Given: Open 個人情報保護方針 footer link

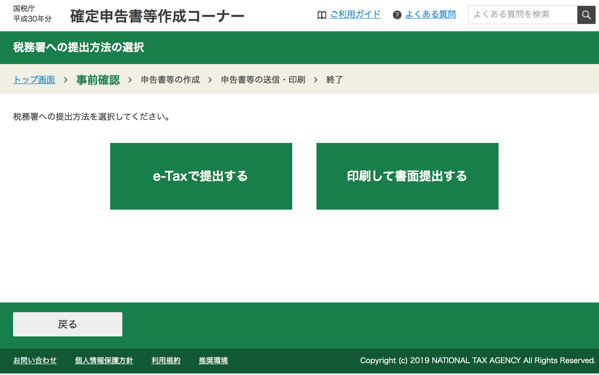Looking at the screenshot, I should [x=104, y=360].
